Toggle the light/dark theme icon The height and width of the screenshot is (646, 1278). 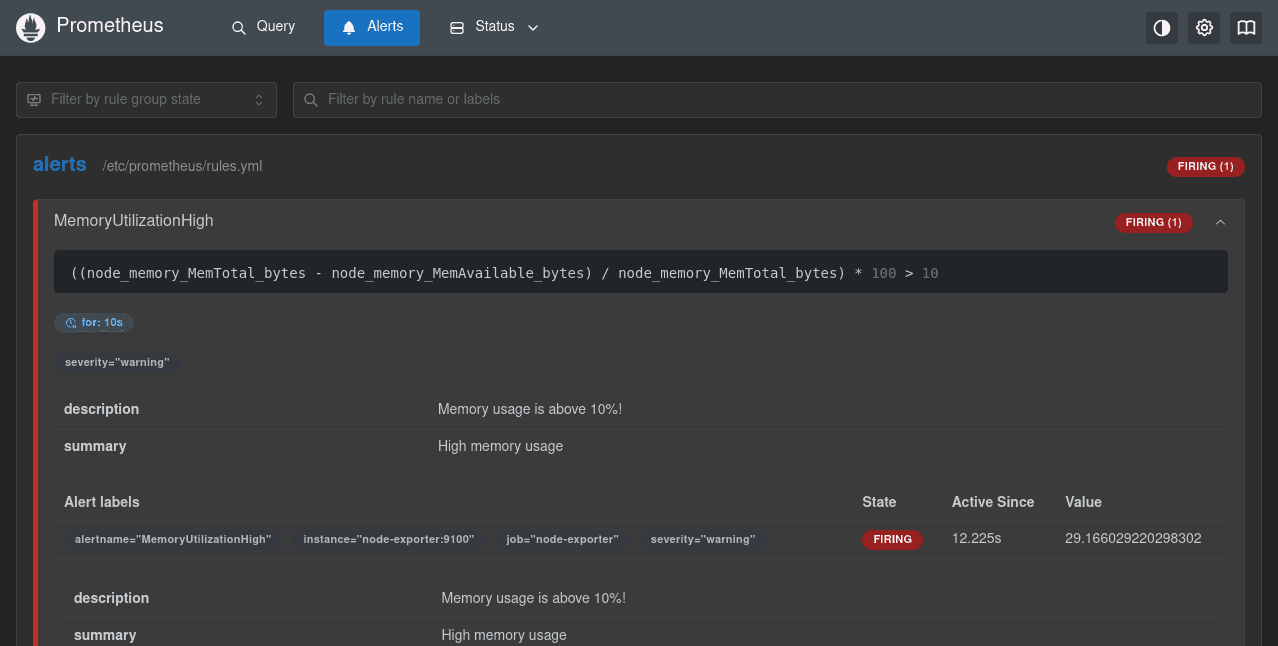[x=1161, y=28]
